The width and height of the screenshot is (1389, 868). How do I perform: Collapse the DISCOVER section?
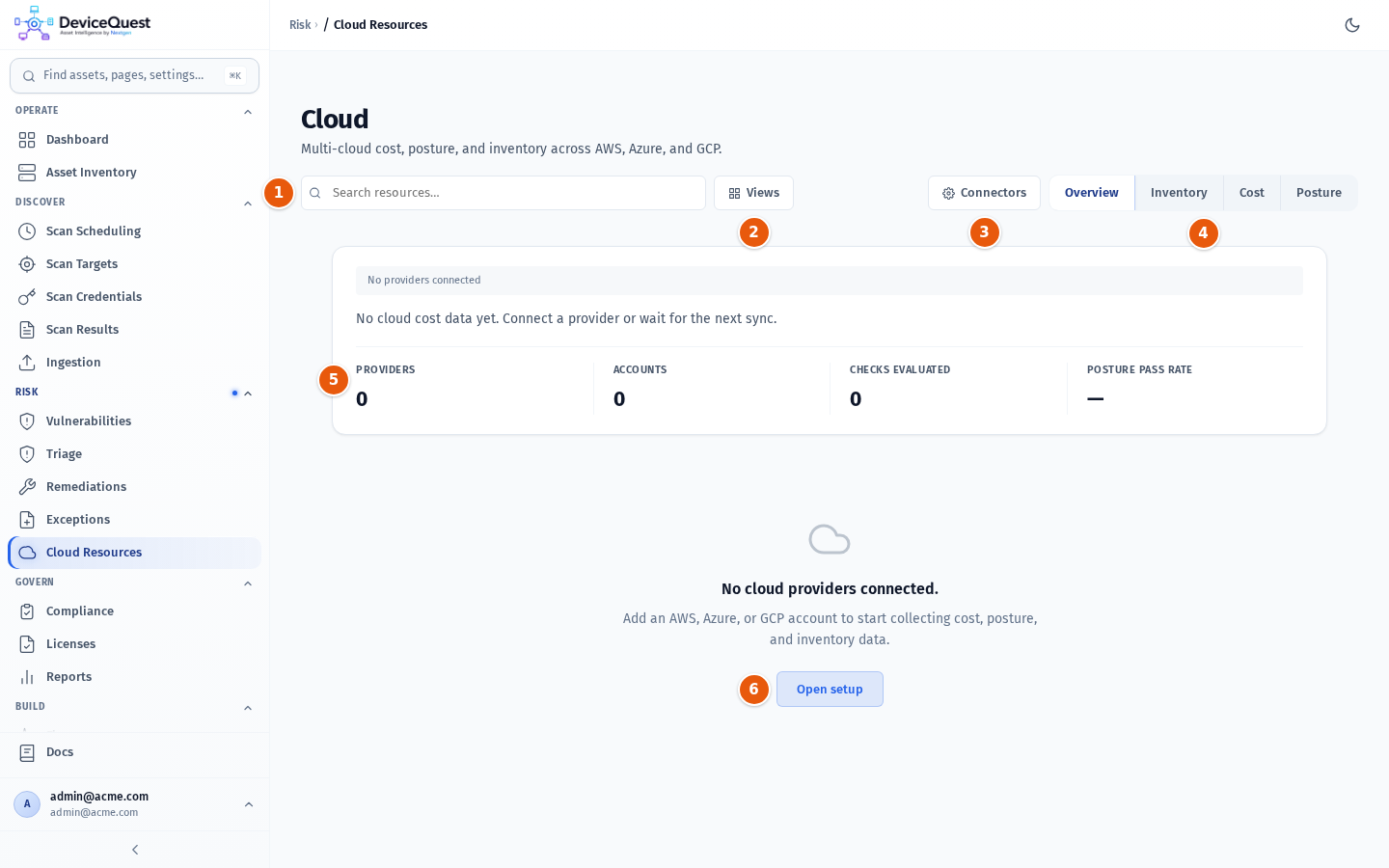pos(248,203)
